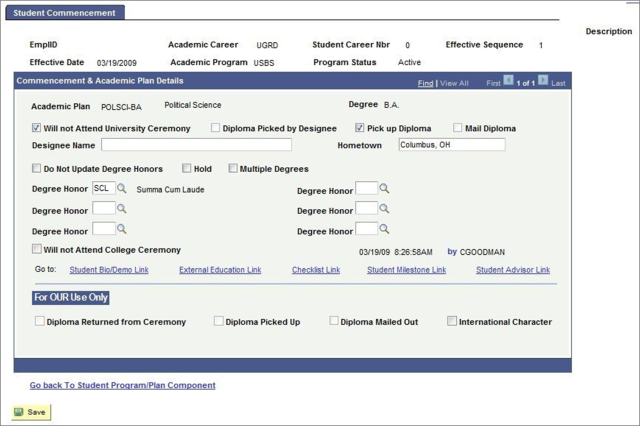Click third left Degree Honor input box
Image resolution: width=640 pixels, height=426 pixels.
[104, 229]
